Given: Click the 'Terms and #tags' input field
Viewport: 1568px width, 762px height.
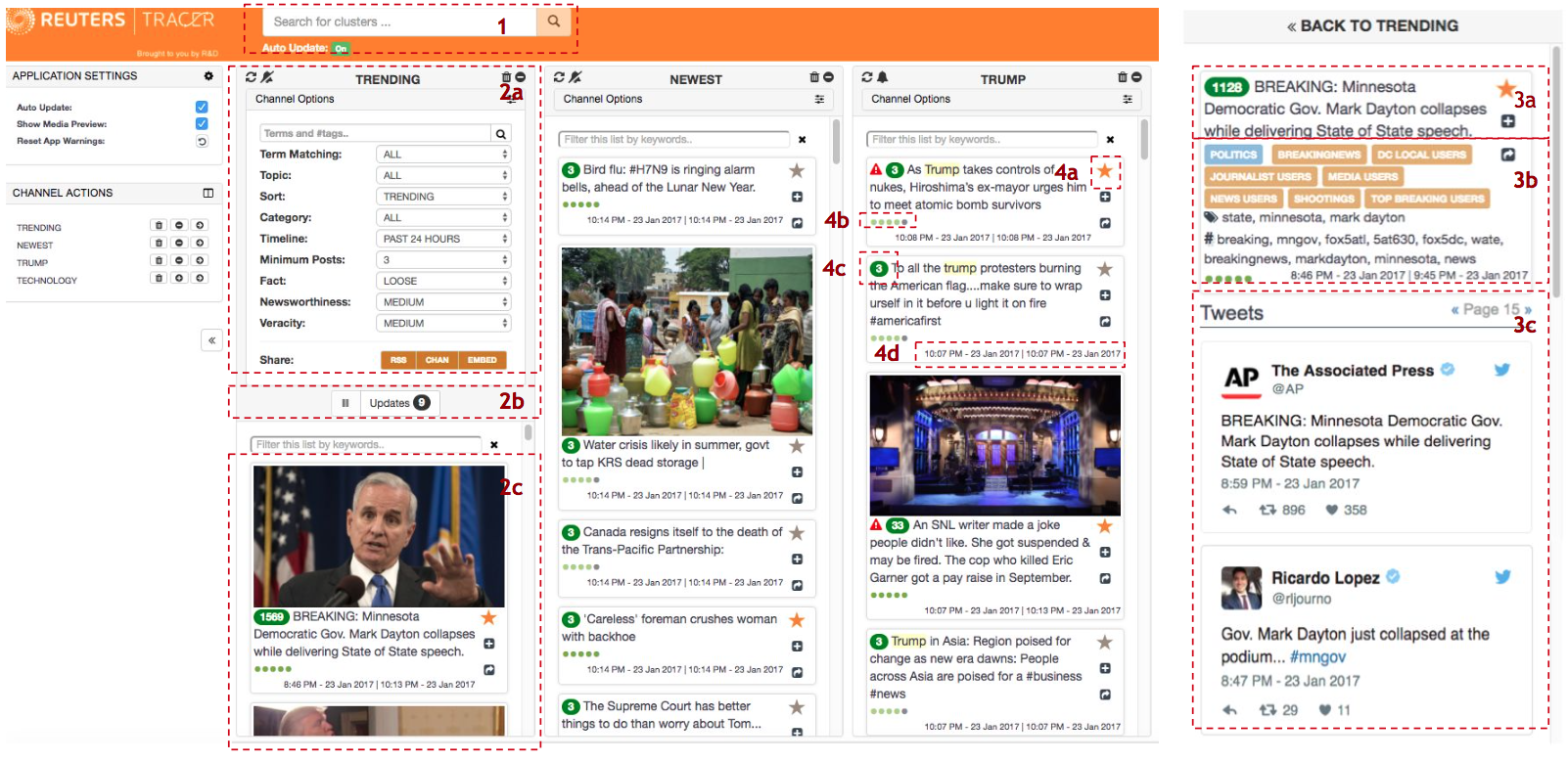Looking at the screenshot, I should (x=376, y=134).
